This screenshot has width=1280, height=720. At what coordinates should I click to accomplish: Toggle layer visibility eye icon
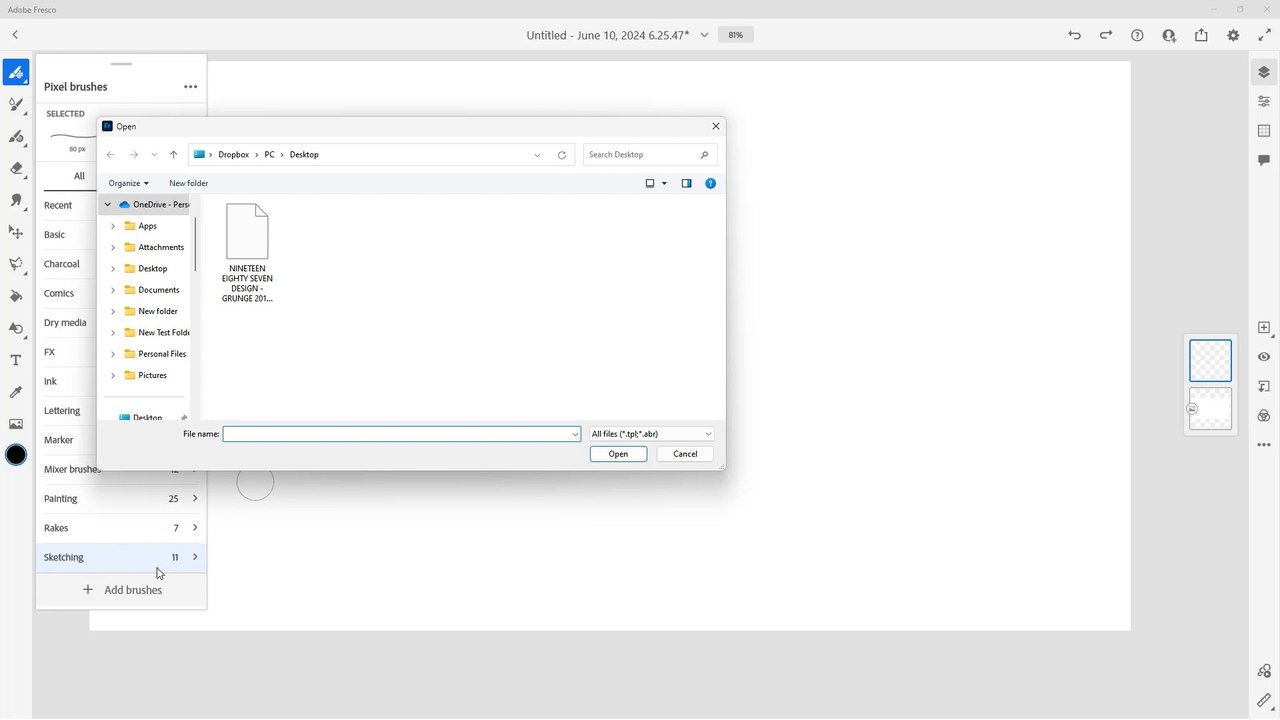(1264, 357)
